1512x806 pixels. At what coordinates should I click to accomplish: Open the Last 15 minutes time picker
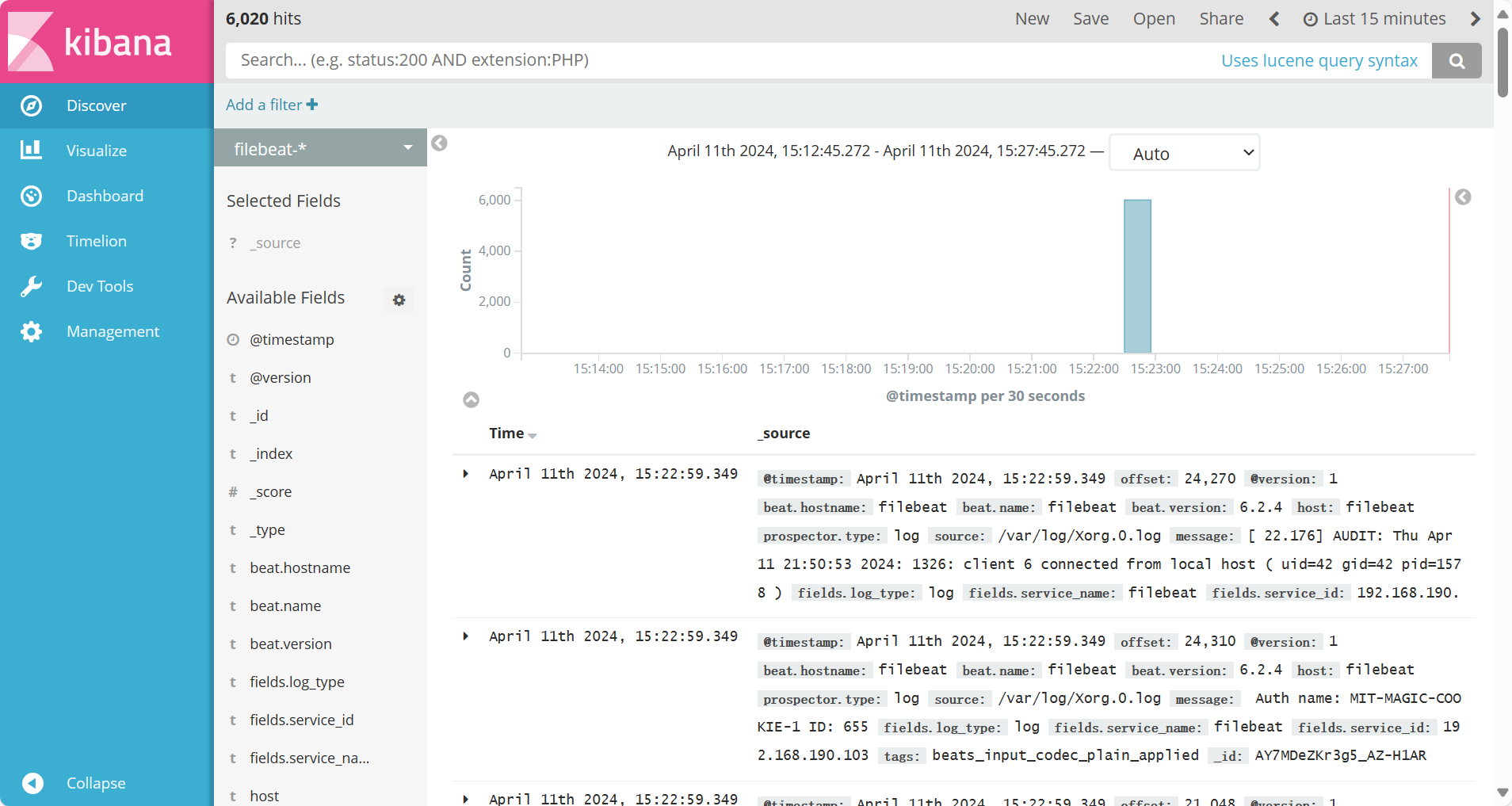(x=1375, y=19)
